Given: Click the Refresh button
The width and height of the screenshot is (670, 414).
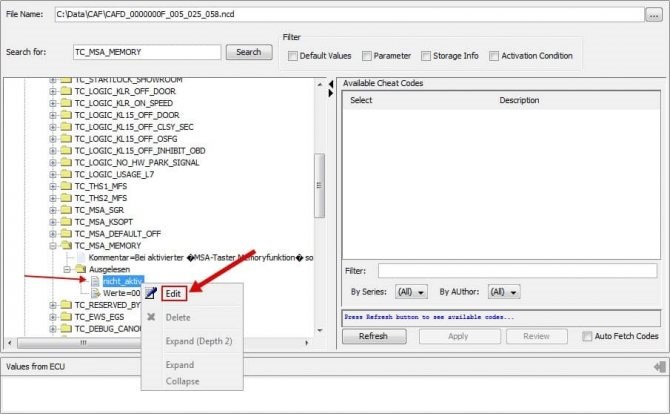Looking at the screenshot, I should pos(372,336).
